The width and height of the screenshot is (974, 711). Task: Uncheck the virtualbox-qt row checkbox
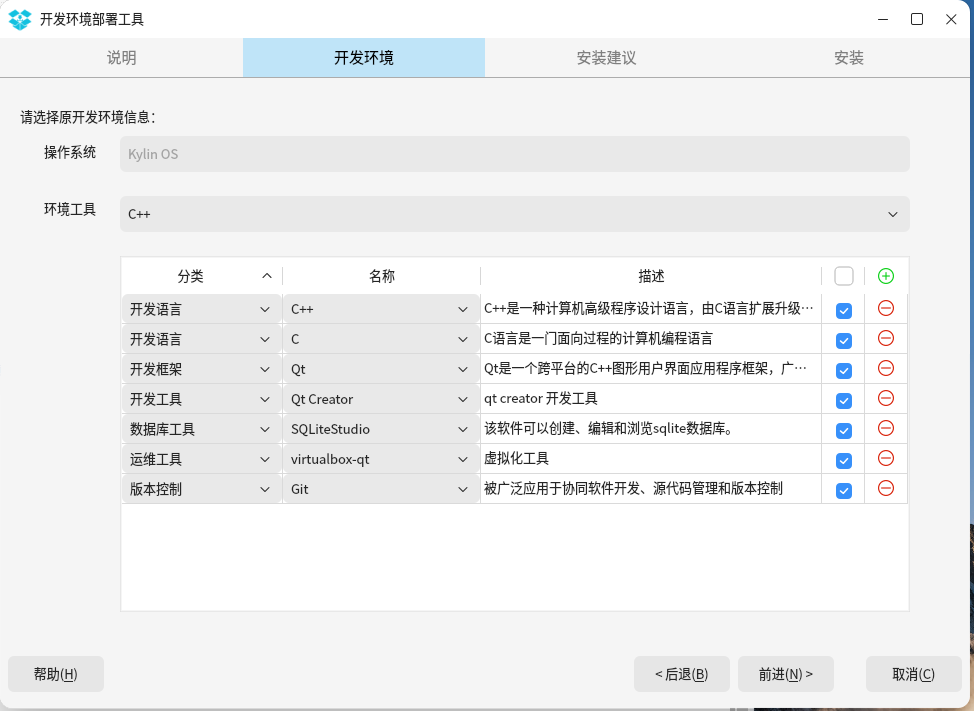[x=844, y=461]
